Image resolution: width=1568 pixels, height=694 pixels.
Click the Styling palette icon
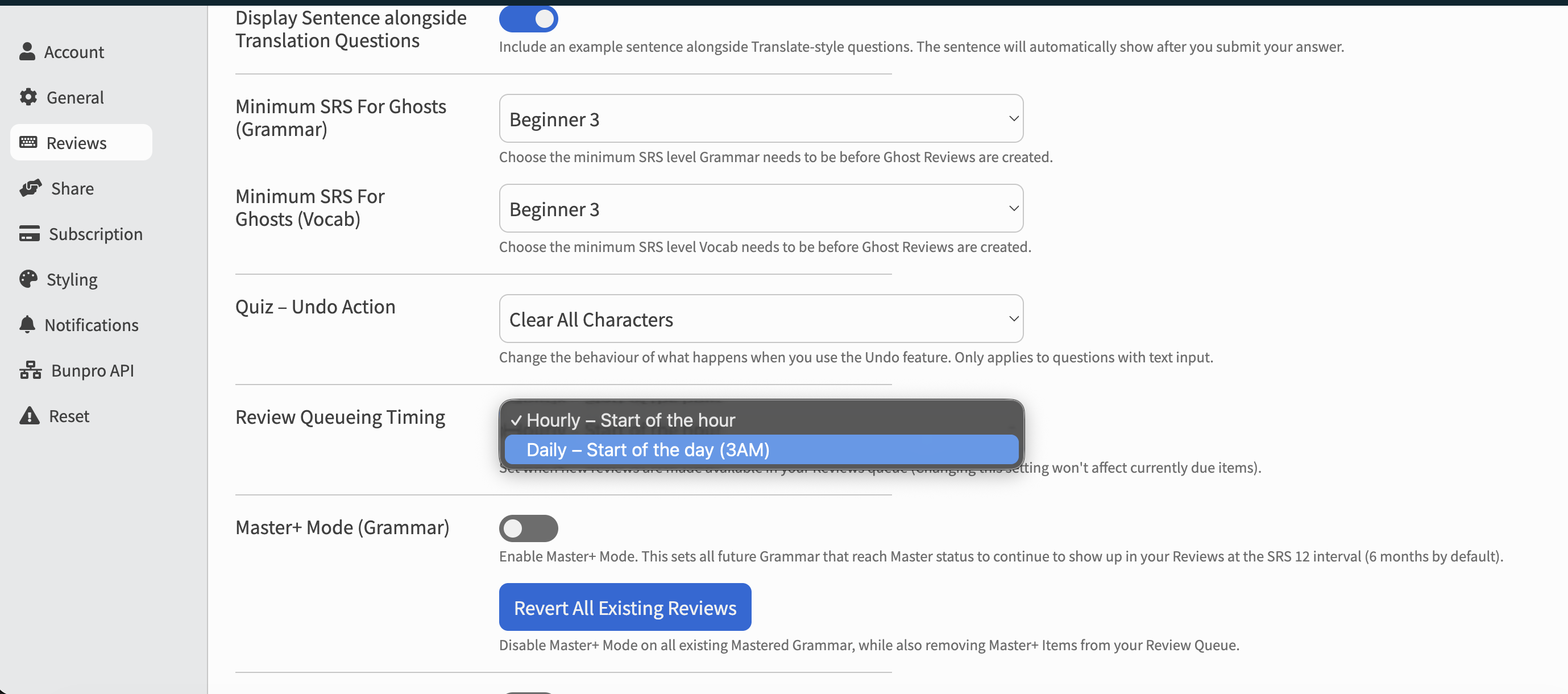[28, 279]
